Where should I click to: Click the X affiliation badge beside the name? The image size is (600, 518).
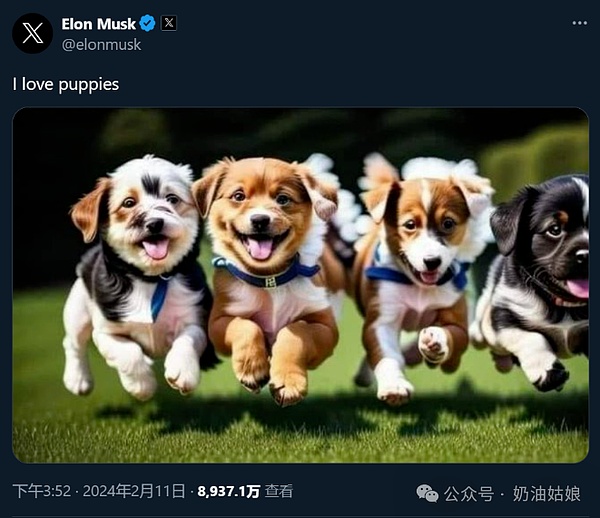(168, 23)
